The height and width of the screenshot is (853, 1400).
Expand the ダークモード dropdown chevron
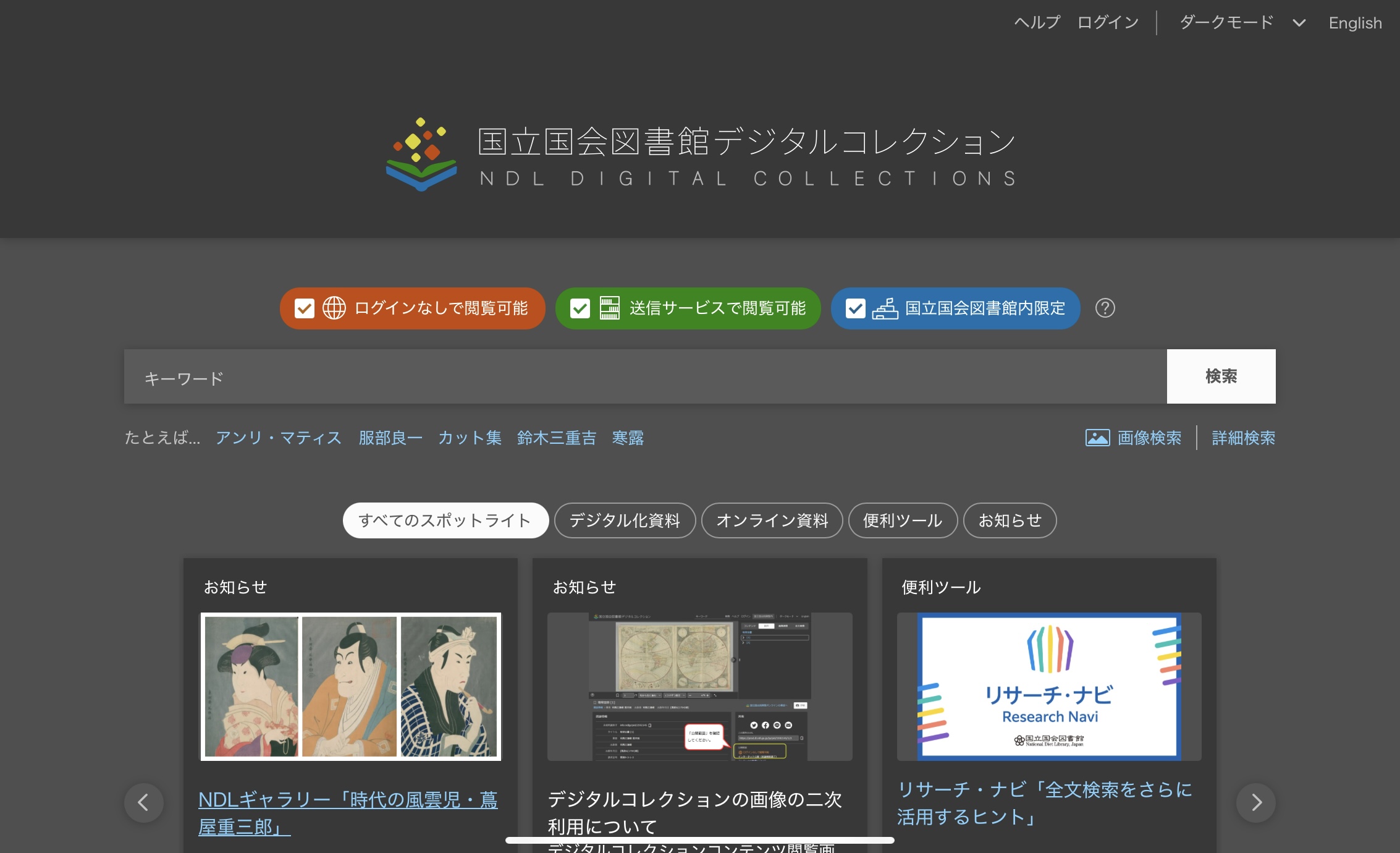tap(1299, 23)
